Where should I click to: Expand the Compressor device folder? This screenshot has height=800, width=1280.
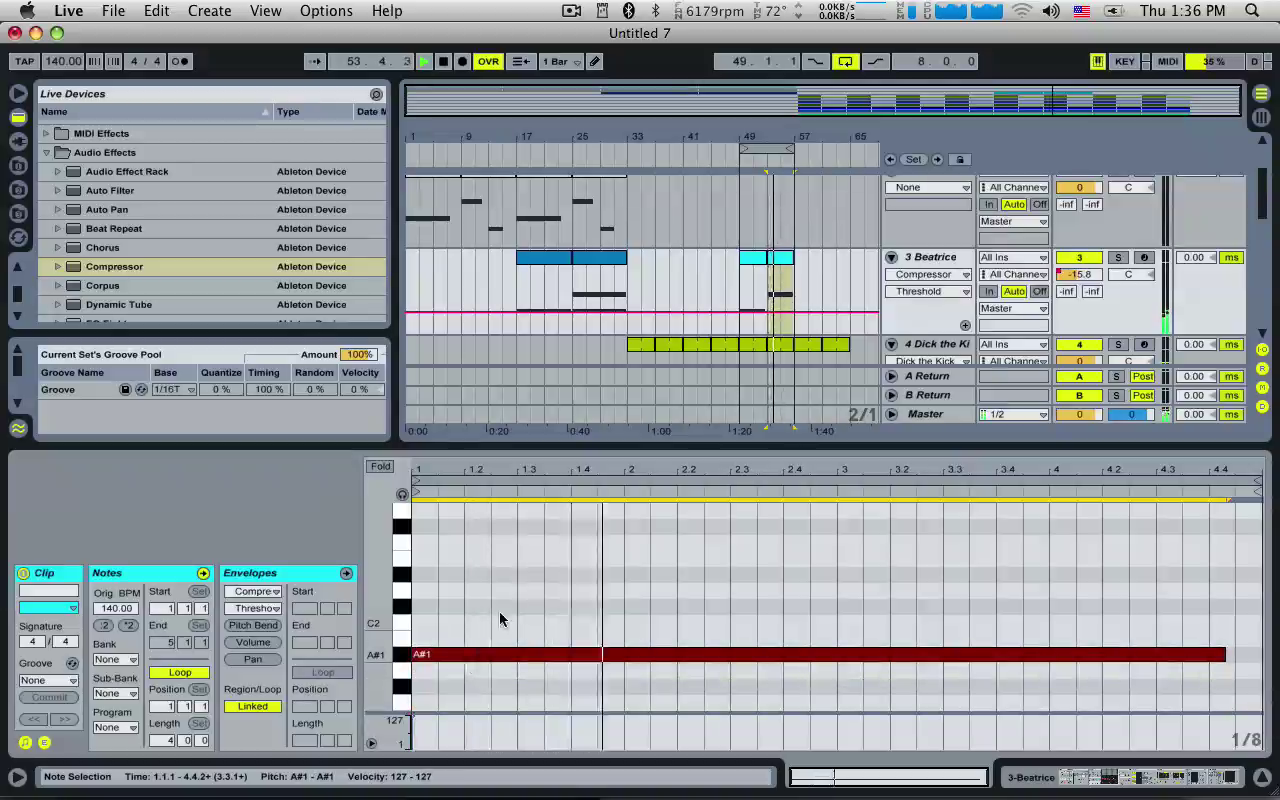57,266
